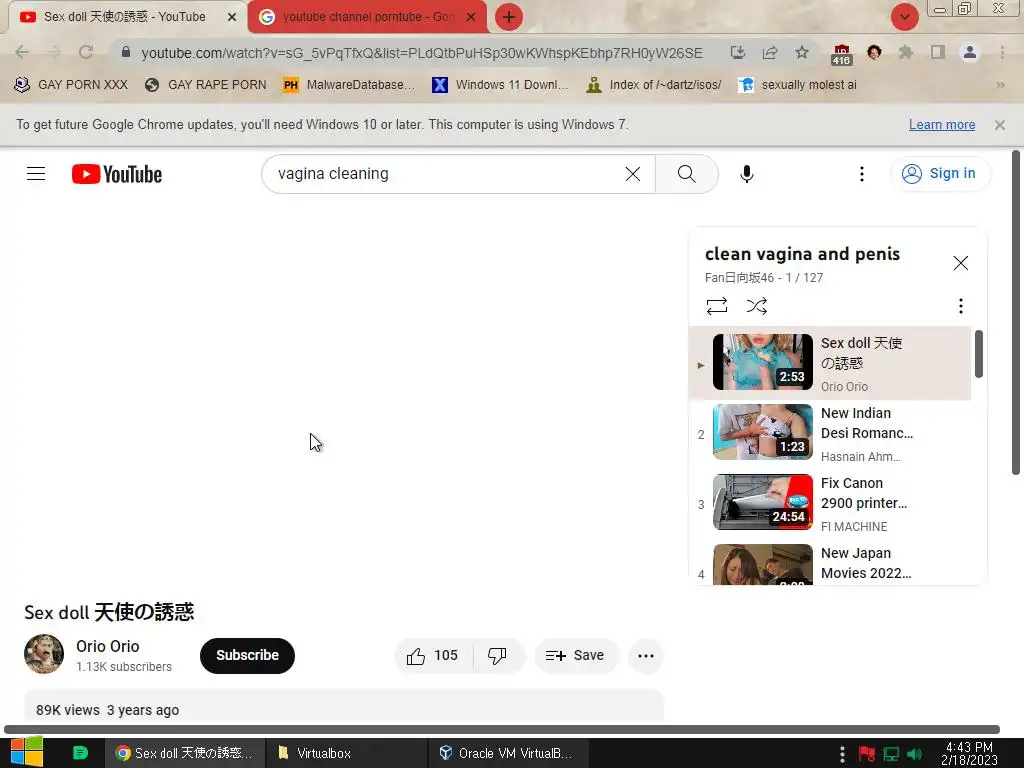Reload the current page
The height and width of the screenshot is (768, 1024).
point(86,52)
